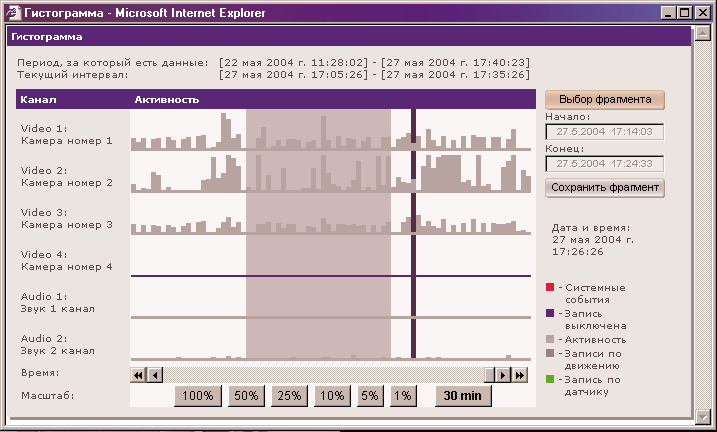Select the 10% scale option

pos(332,396)
